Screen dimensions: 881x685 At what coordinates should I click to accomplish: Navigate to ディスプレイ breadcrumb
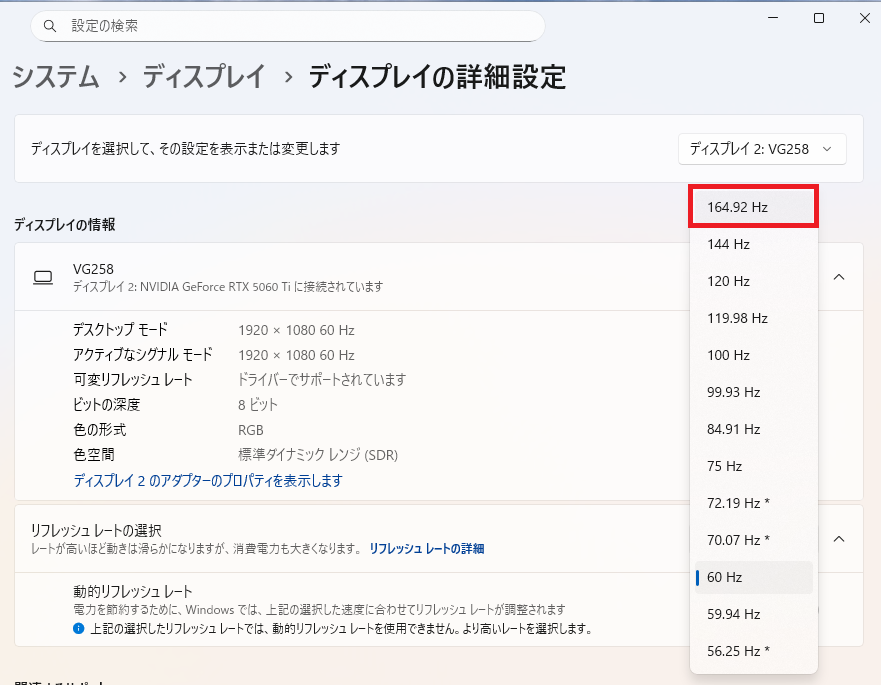(x=204, y=75)
